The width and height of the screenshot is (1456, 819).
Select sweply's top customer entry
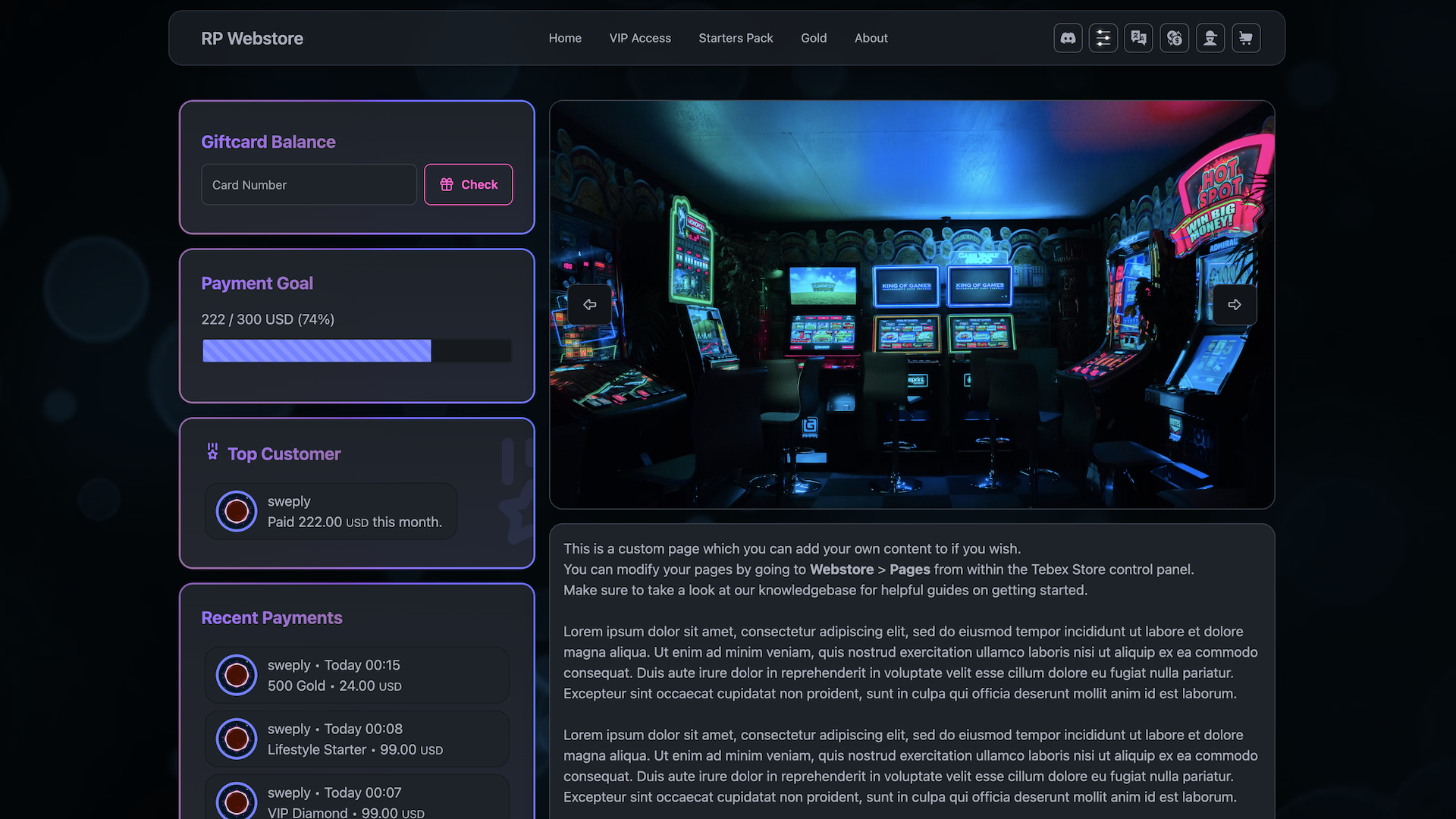click(x=331, y=512)
